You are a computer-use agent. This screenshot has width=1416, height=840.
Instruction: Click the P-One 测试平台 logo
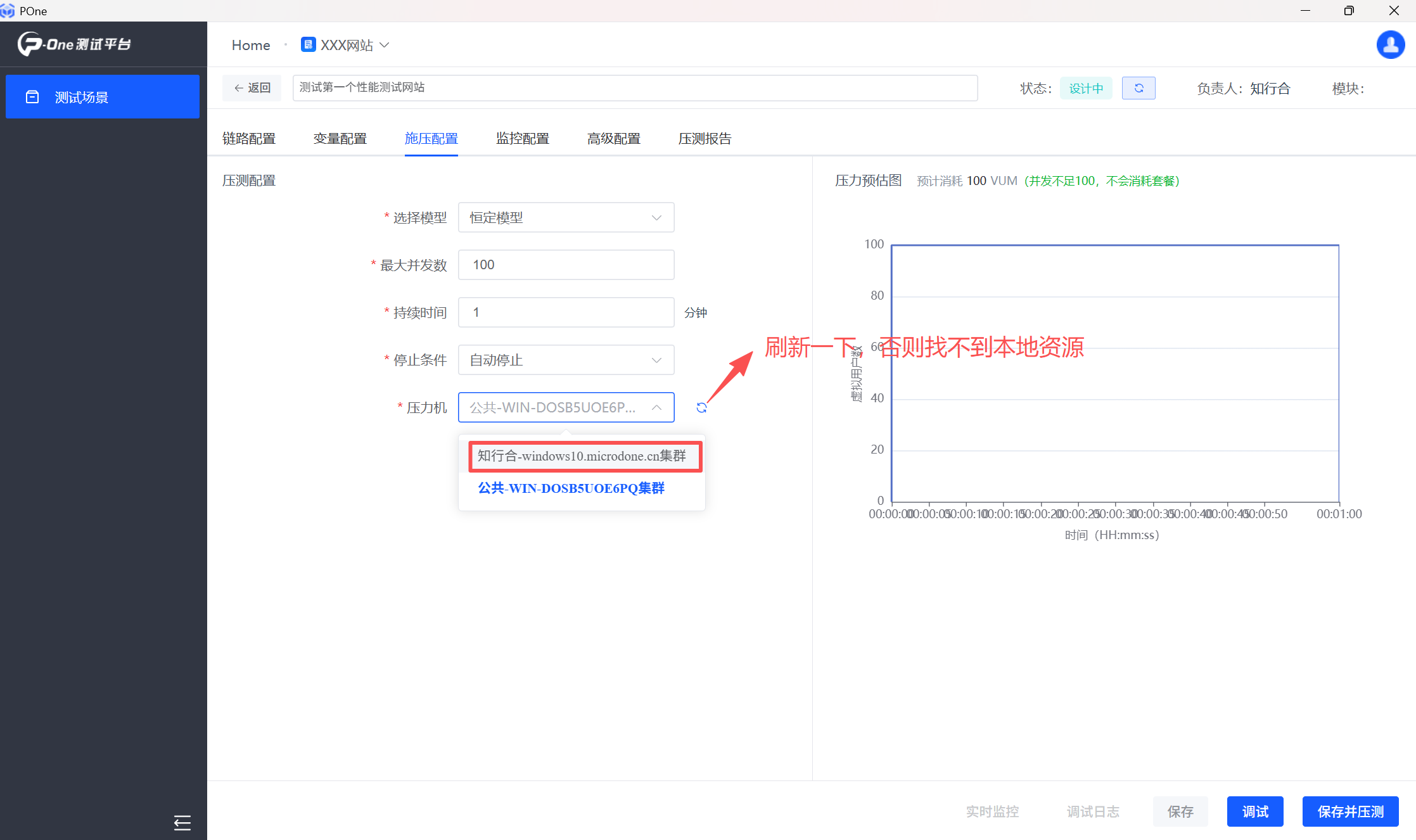(x=74, y=44)
